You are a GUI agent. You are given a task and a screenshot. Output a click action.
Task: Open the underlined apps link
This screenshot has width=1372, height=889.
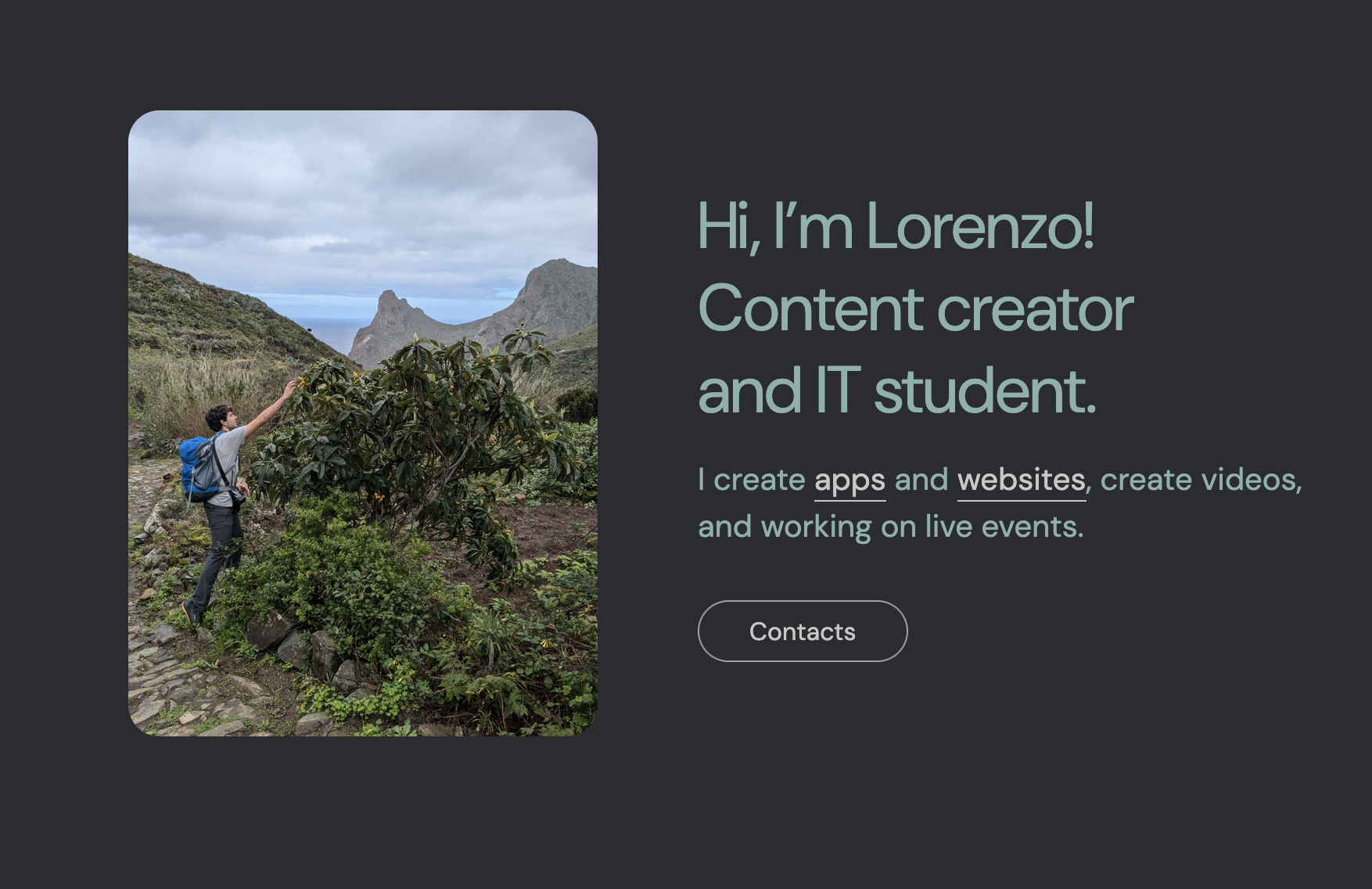pyautogui.click(x=849, y=480)
